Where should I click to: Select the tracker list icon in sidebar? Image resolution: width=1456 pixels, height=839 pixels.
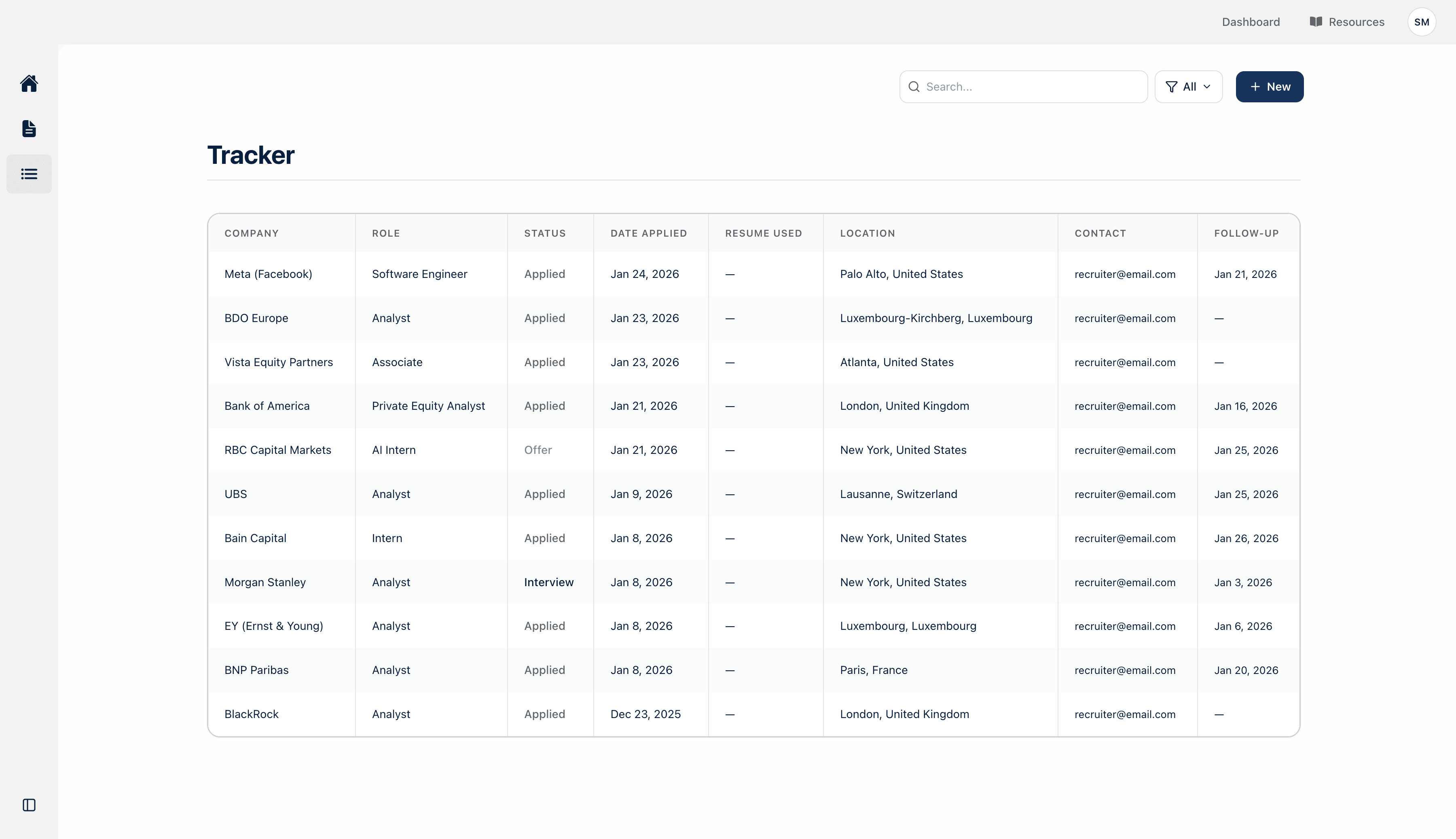(x=29, y=174)
